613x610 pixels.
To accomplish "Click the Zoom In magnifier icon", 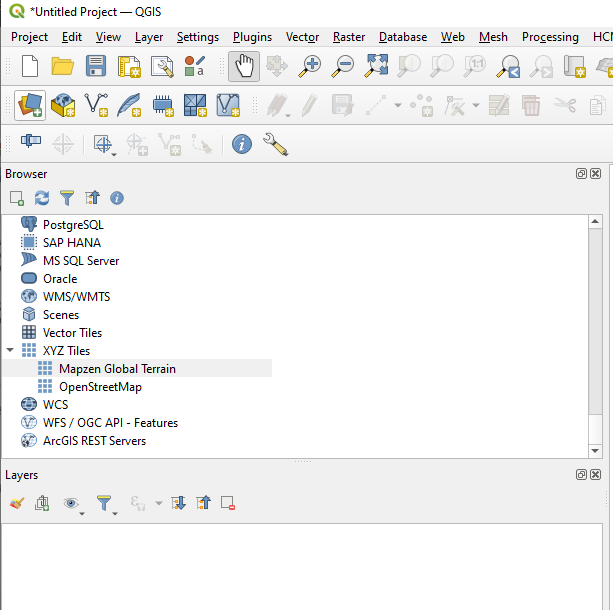I will (x=310, y=67).
